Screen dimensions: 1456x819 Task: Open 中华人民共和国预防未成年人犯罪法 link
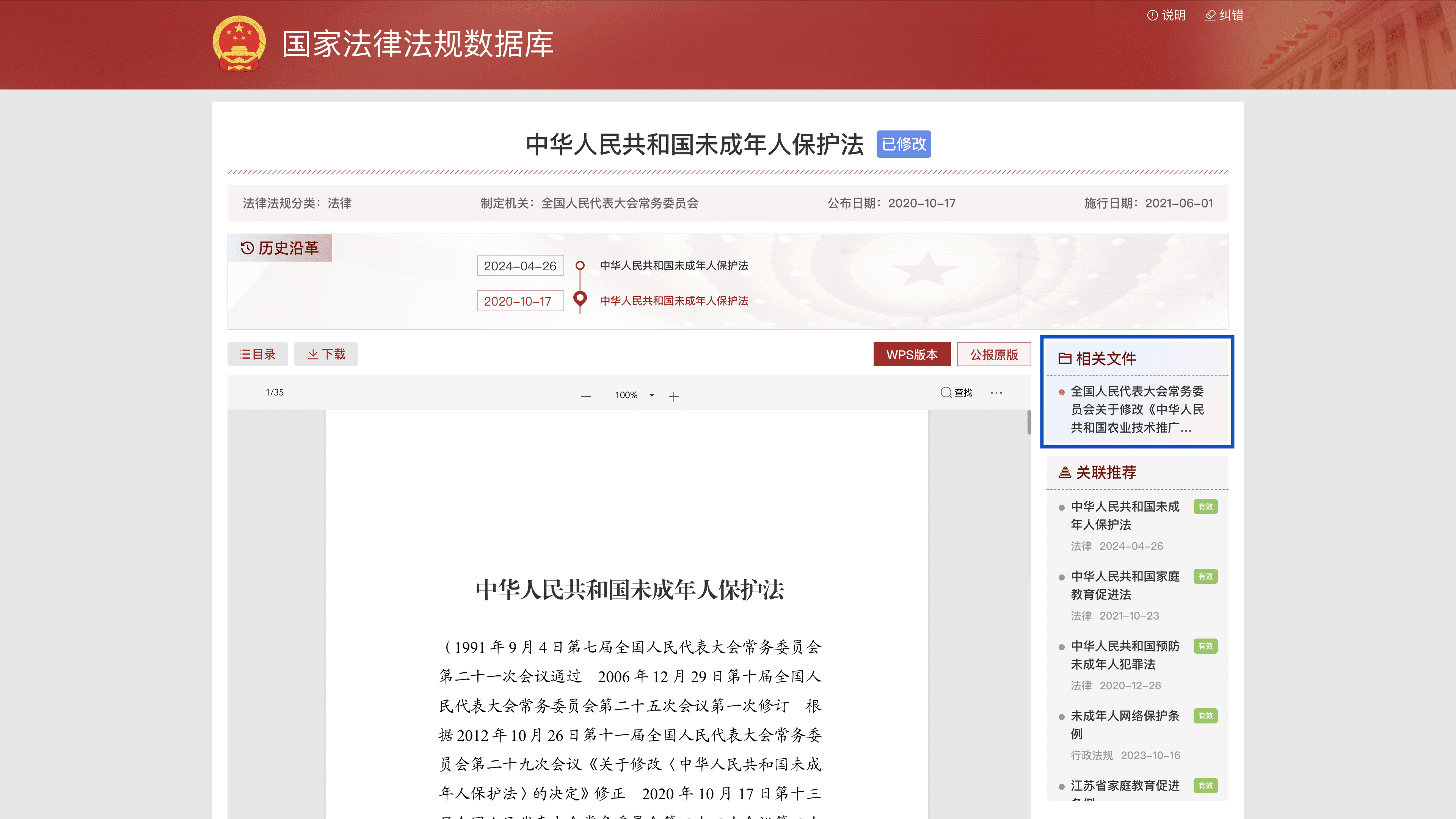click(x=1124, y=654)
